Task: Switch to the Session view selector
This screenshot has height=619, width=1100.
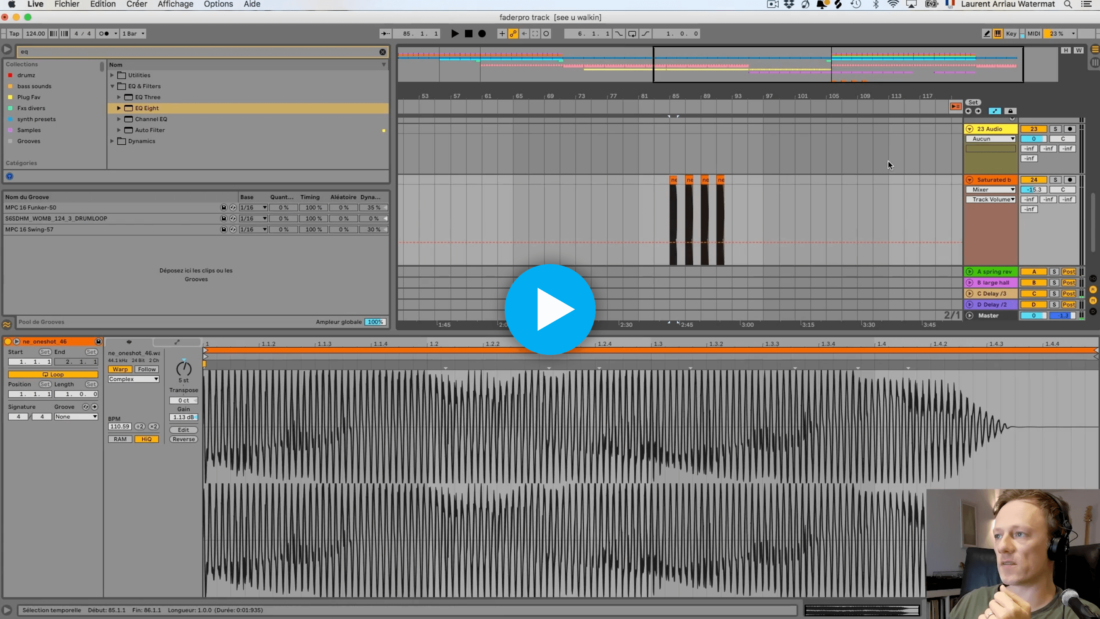Action: pyautogui.click(x=1094, y=62)
